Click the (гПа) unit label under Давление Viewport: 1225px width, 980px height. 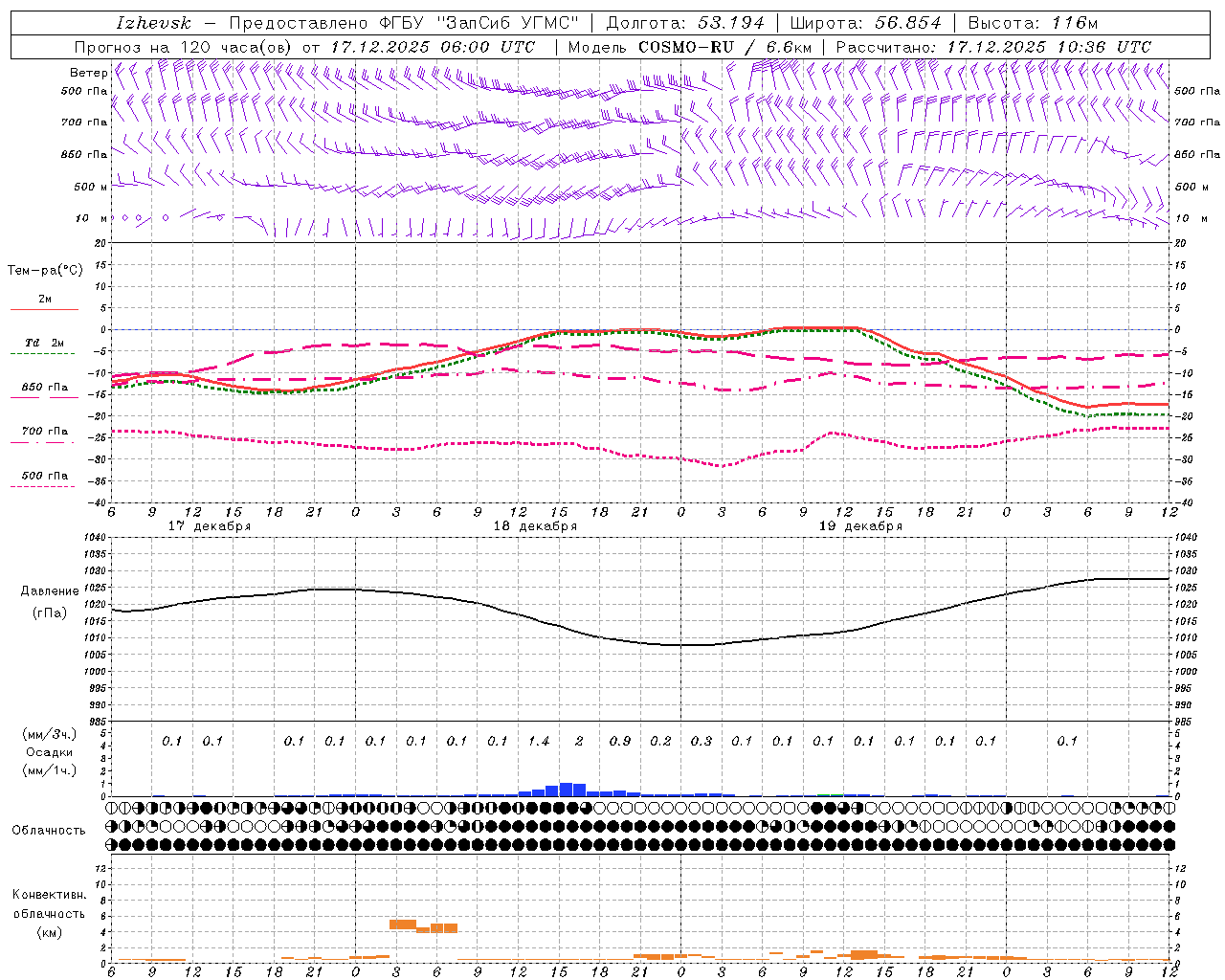[x=50, y=612]
